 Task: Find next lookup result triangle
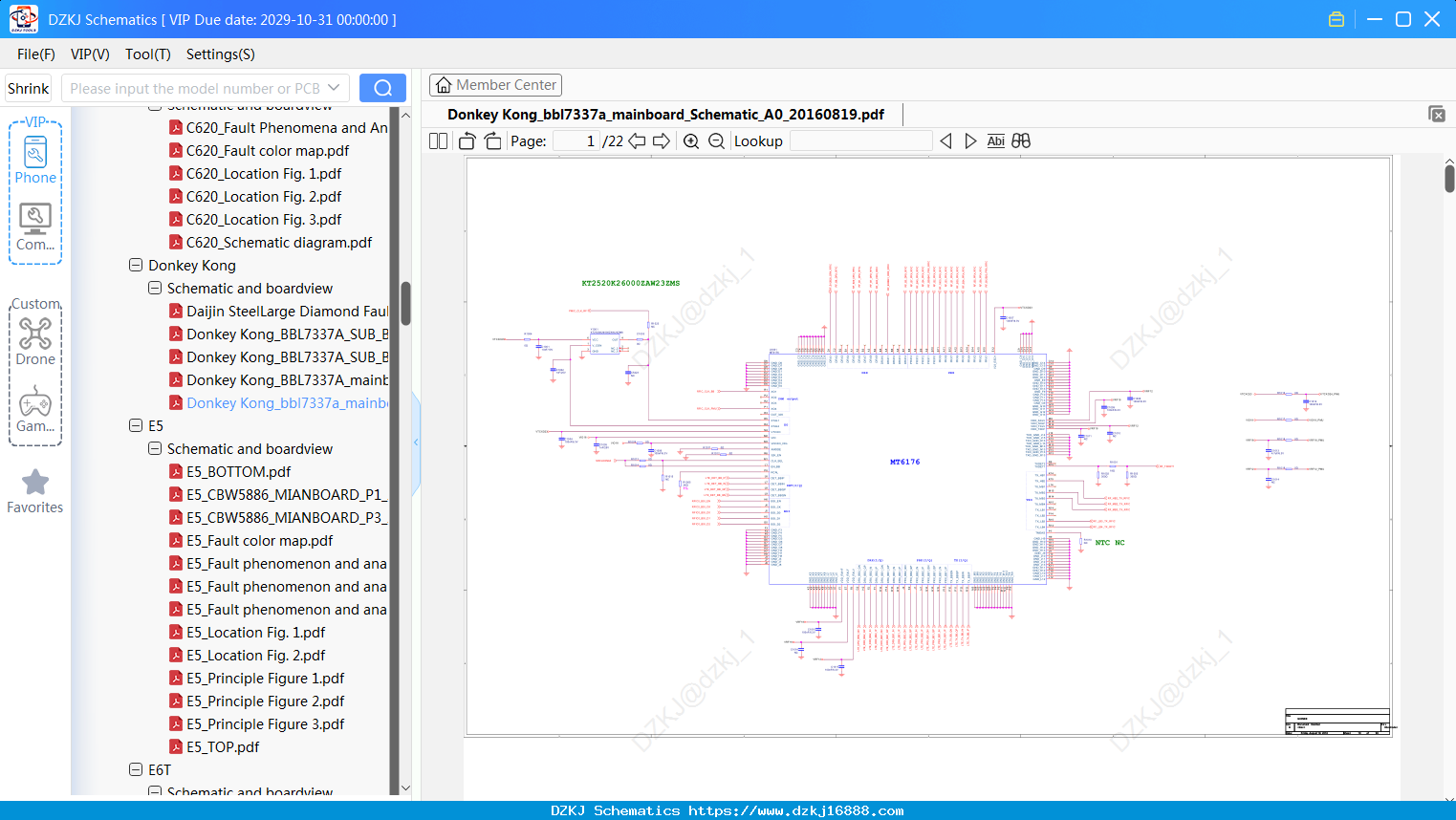coord(970,140)
